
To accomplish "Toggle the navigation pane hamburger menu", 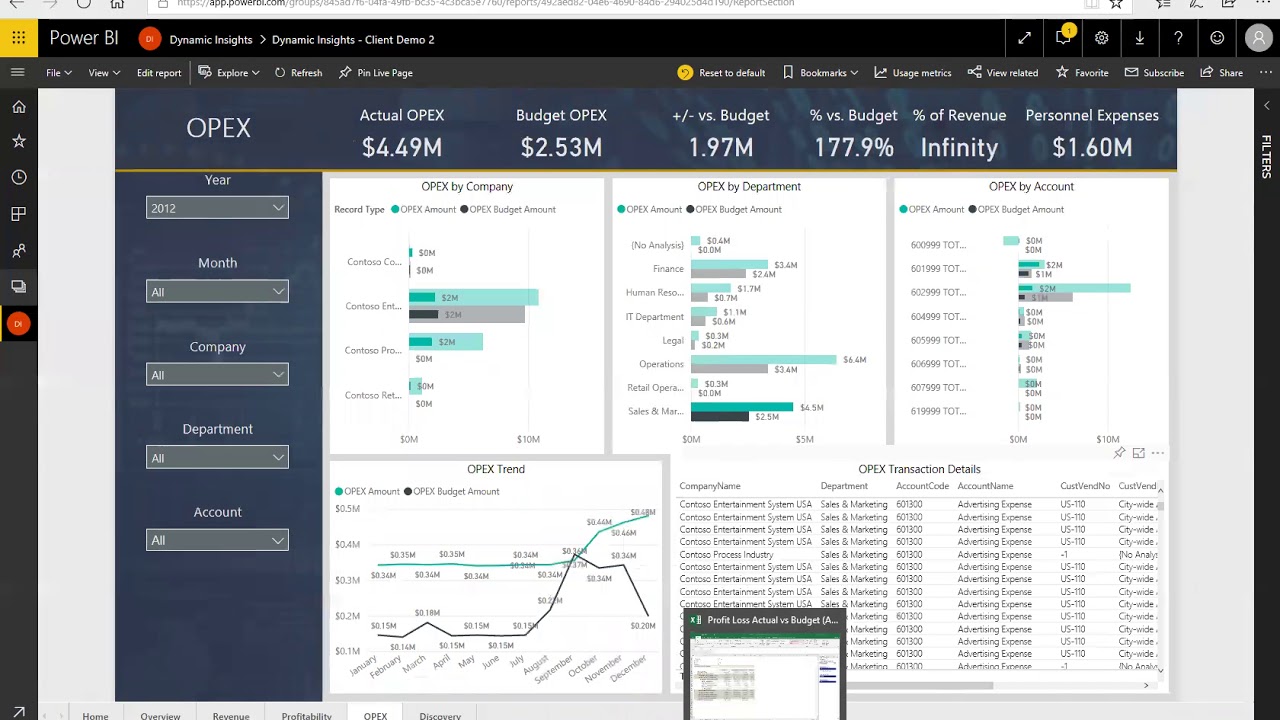I will coord(17,73).
